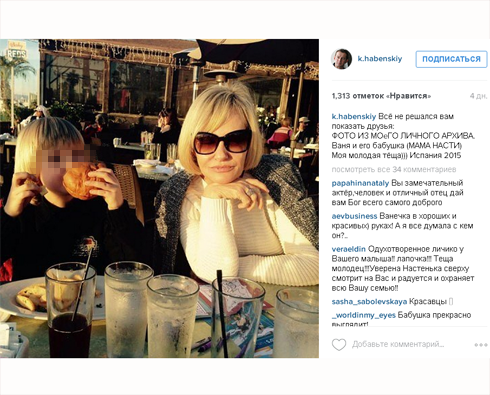Open the three-dots more options menu
Image resolution: width=490 pixels, height=395 pixels.
click(481, 345)
